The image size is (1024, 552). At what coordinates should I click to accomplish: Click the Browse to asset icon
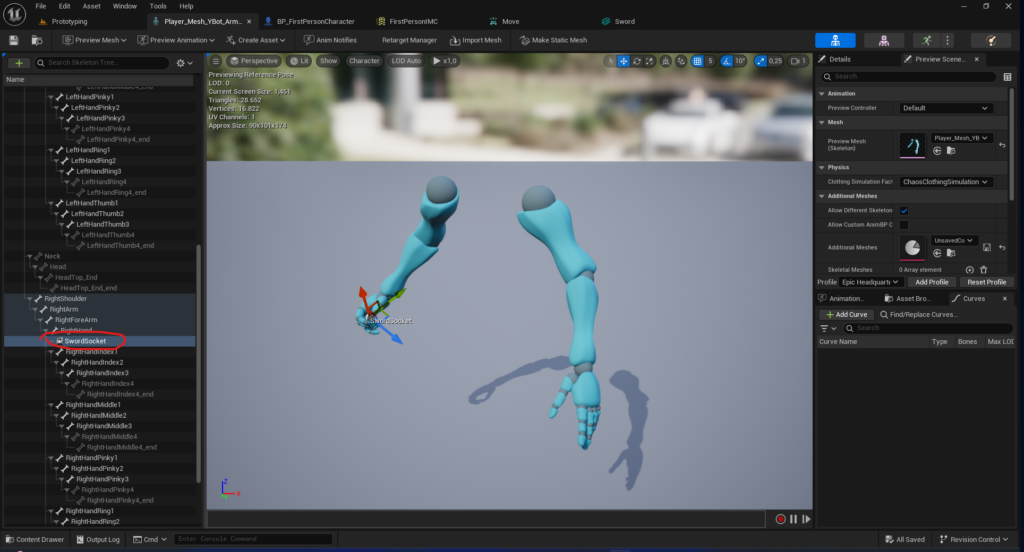[x=36, y=40]
